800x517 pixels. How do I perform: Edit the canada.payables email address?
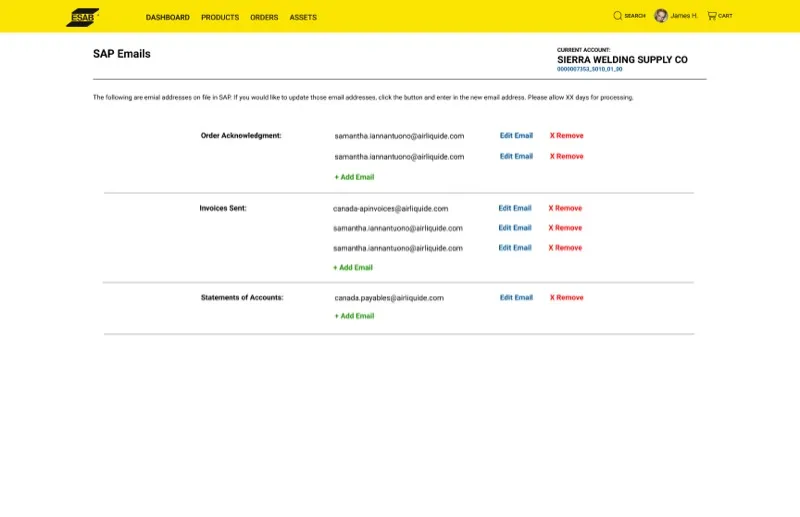pos(516,297)
